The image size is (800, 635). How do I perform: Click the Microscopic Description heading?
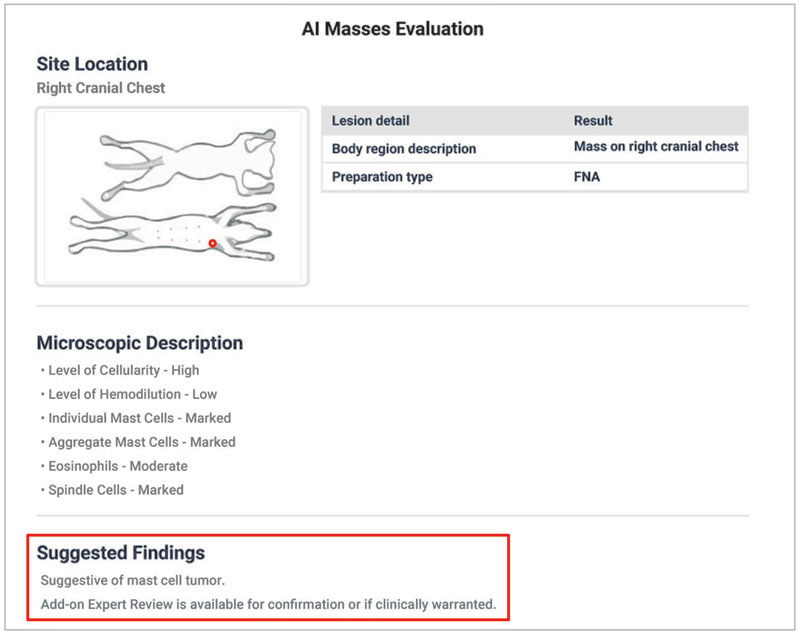click(x=140, y=343)
